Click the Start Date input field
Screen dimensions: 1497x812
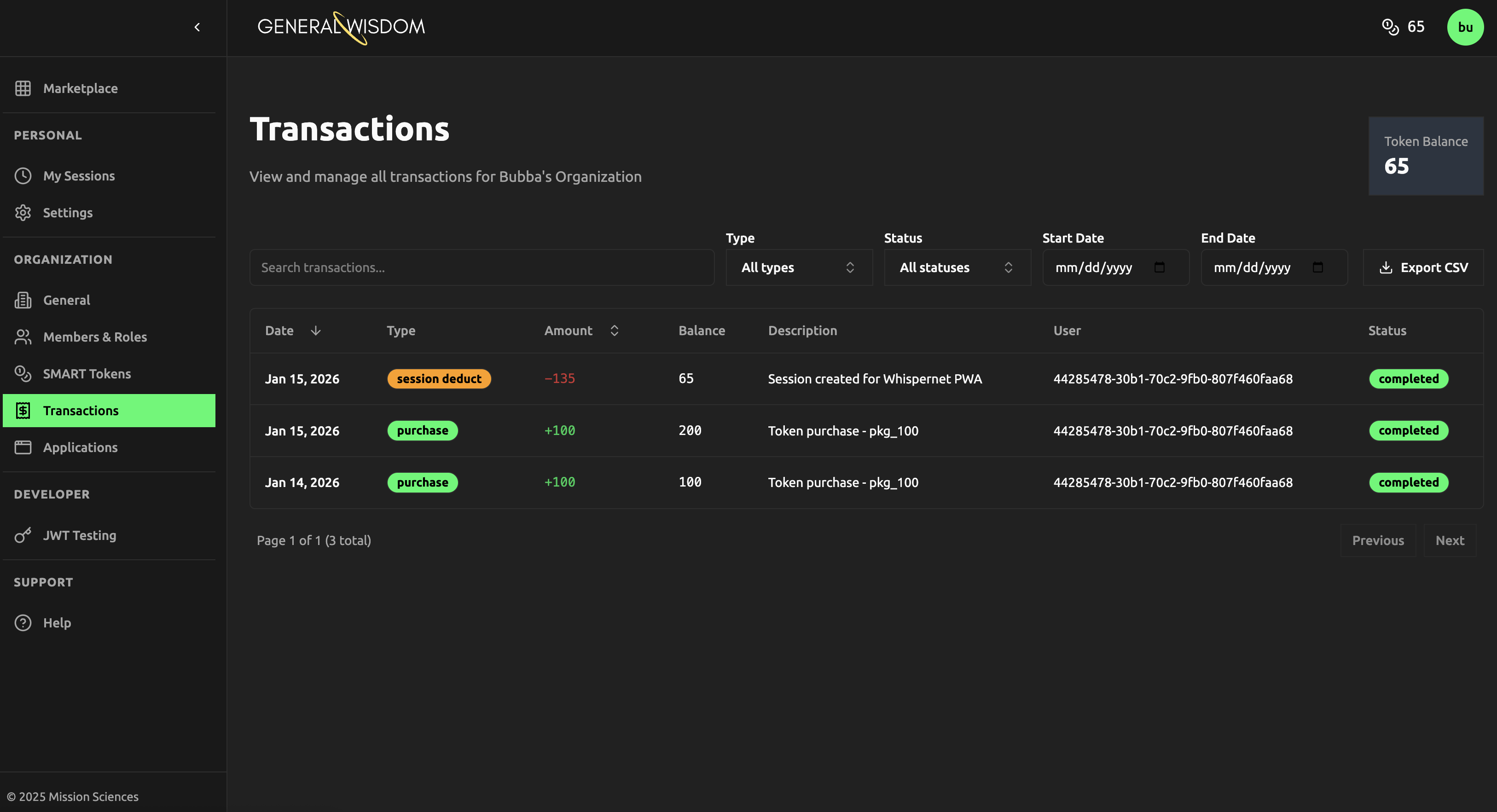(1116, 267)
